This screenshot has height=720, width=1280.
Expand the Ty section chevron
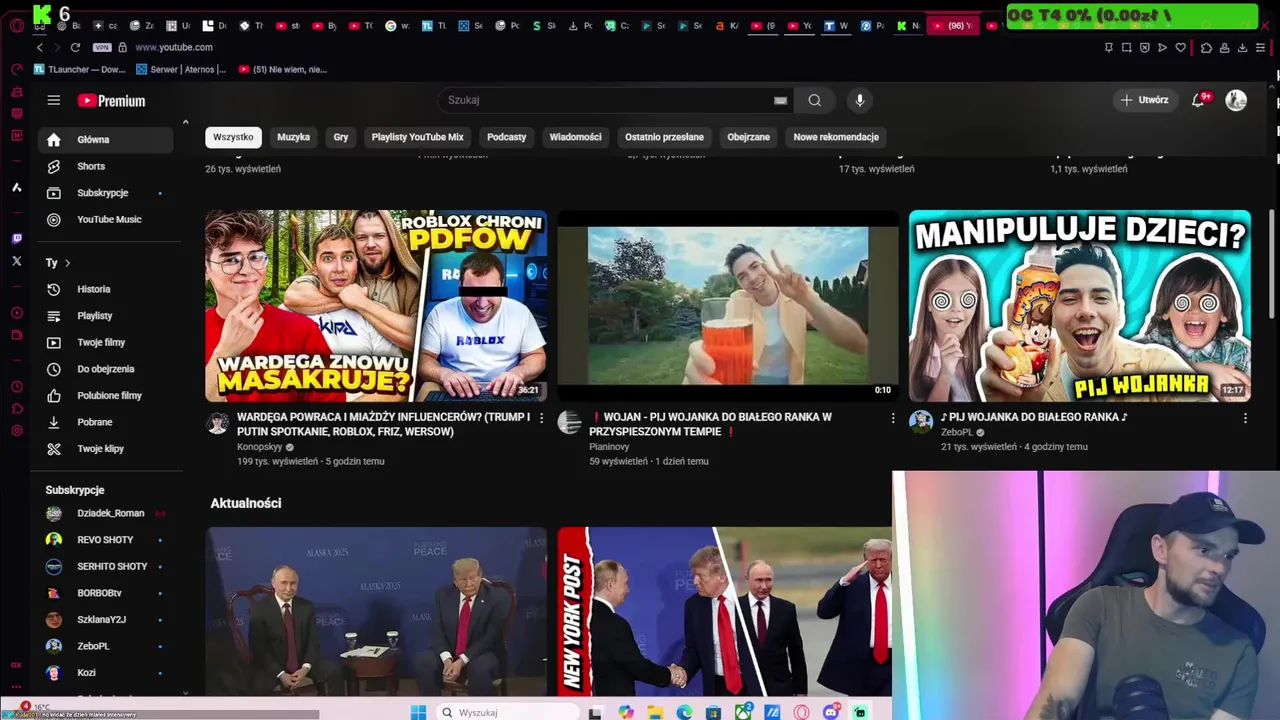[x=67, y=263]
